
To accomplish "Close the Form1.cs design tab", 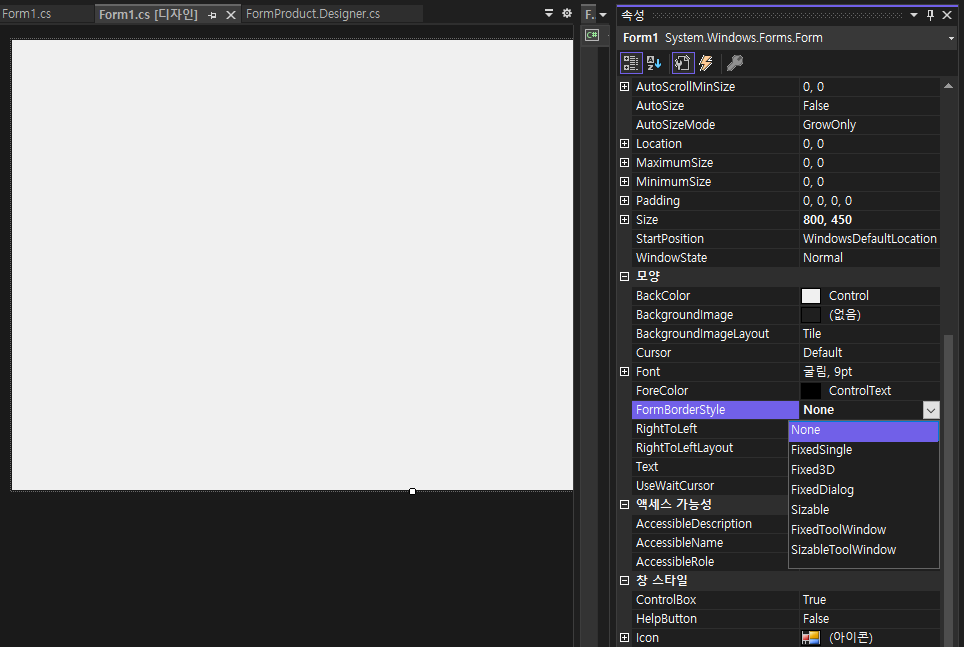I will [231, 15].
